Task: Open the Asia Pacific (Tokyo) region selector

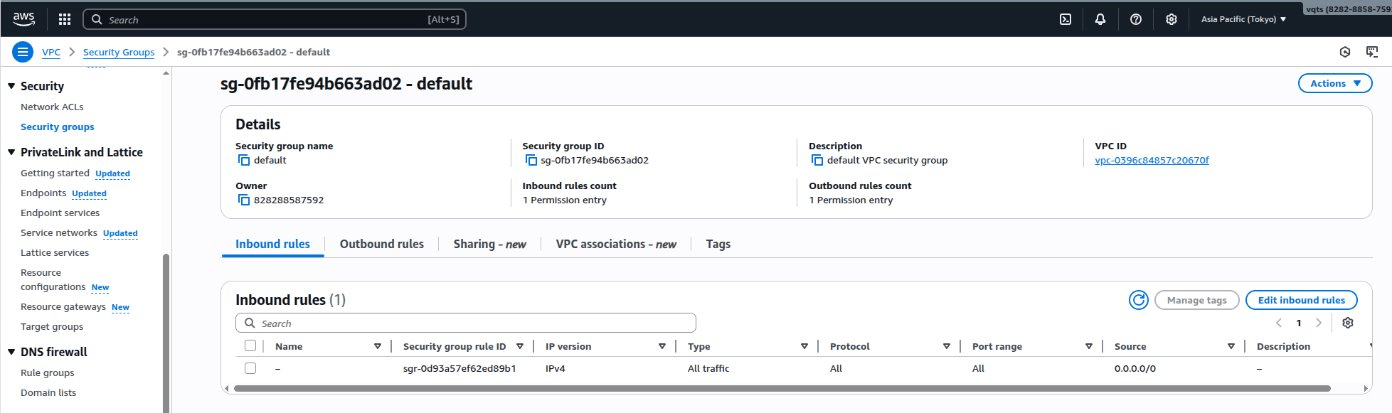Action: [1241, 19]
